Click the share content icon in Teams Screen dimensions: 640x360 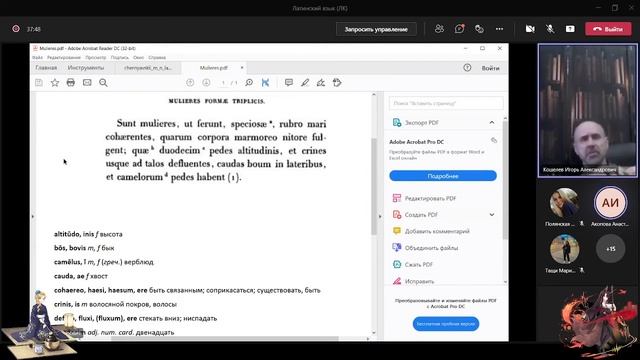570,29
